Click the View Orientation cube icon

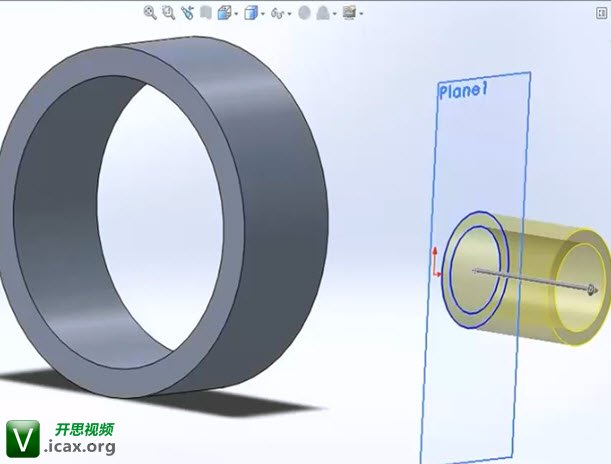pyautogui.click(x=224, y=13)
